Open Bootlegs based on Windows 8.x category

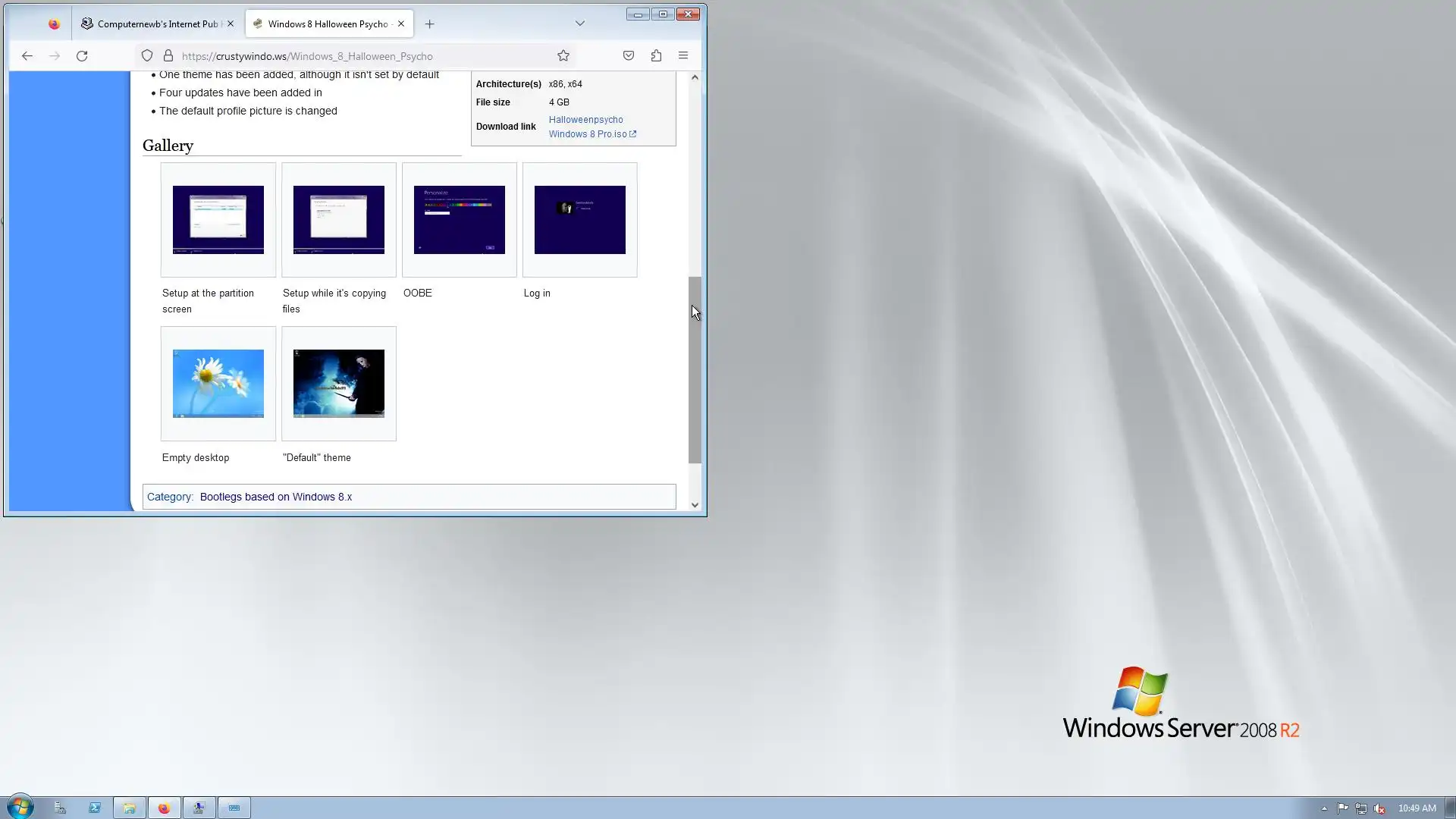pyautogui.click(x=276, y=497)
